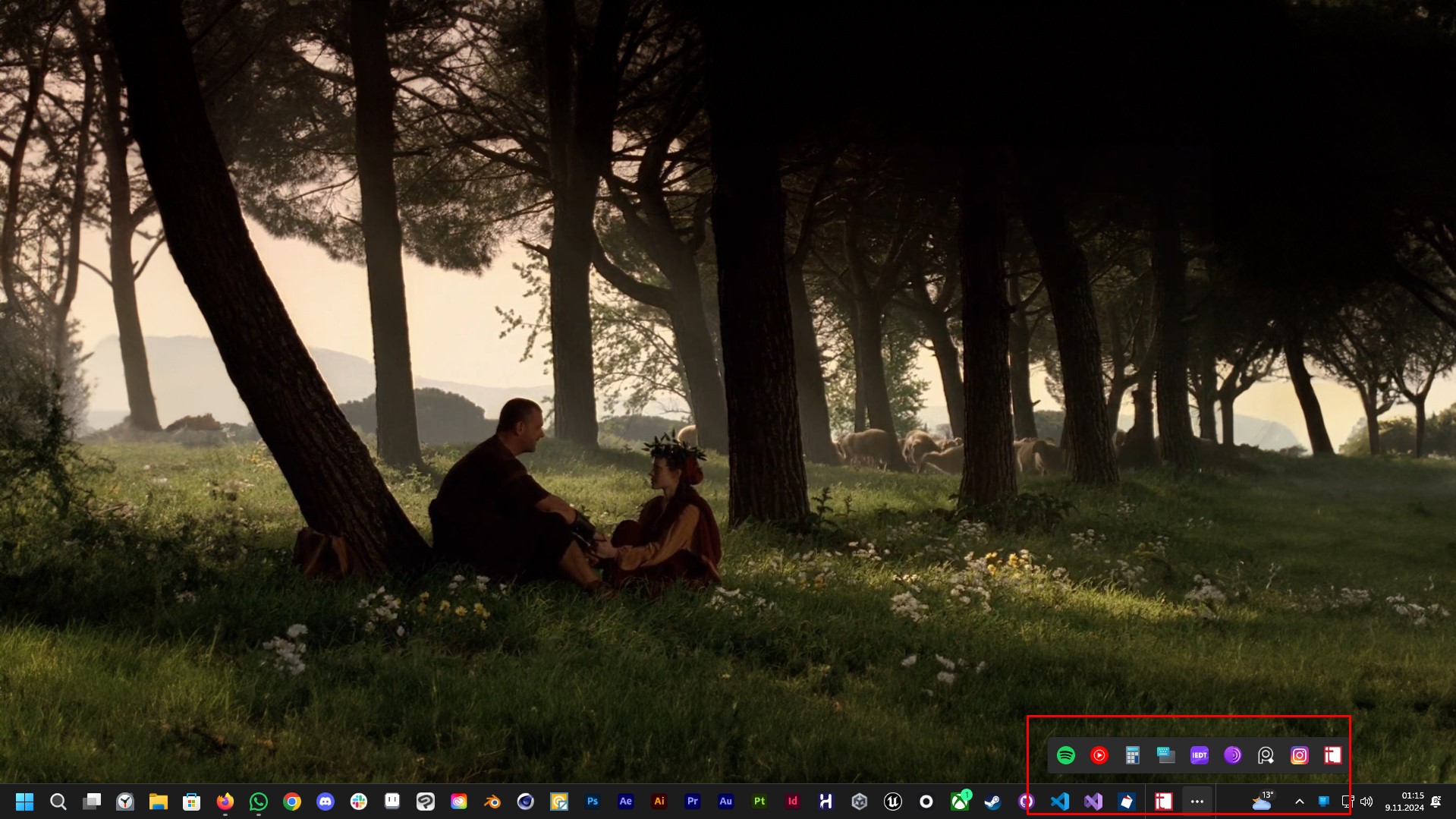Screen dimensions: 1456x819
Task: Open red 'it' icon in overflow flyout
Action: click(x=1332, y=755)
